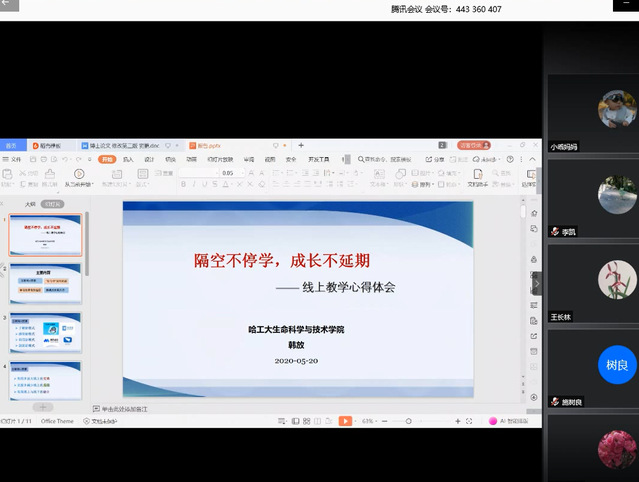Click the search commands field in ribbon
The image size is (639, 482).
click(x=385, y=159)
